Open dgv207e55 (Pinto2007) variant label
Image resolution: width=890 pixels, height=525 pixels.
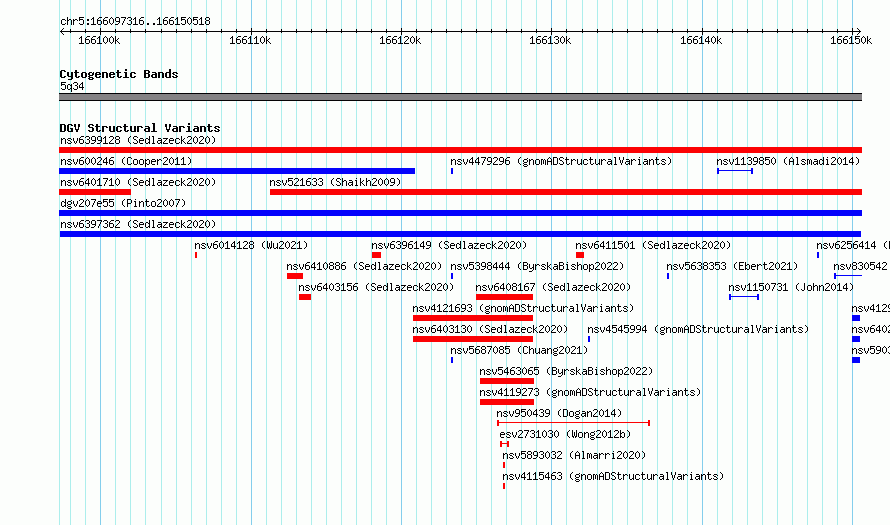123,203
